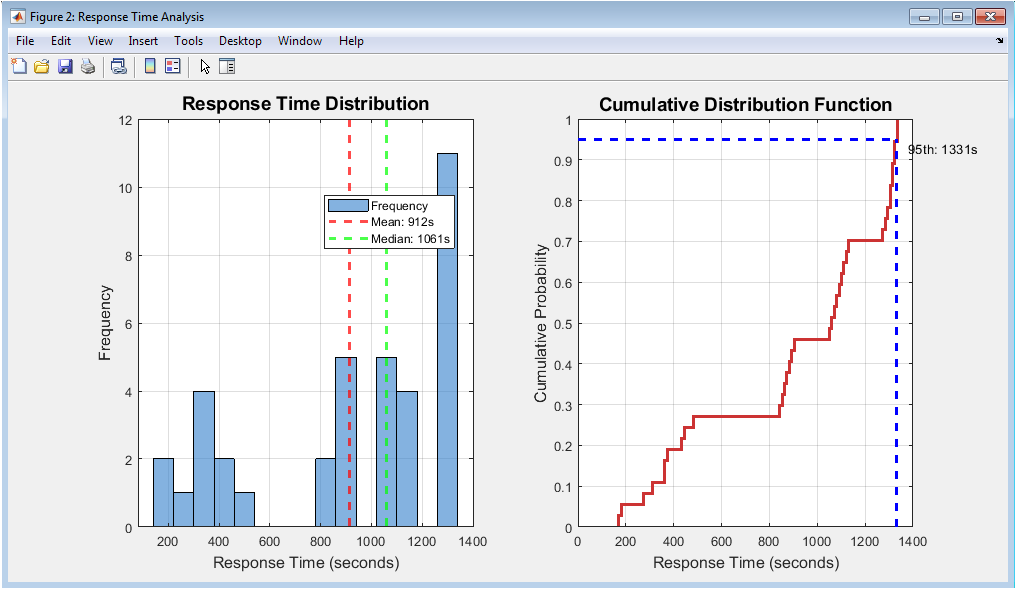
Task: Click the New Figure icon
Action: [19, 67]
